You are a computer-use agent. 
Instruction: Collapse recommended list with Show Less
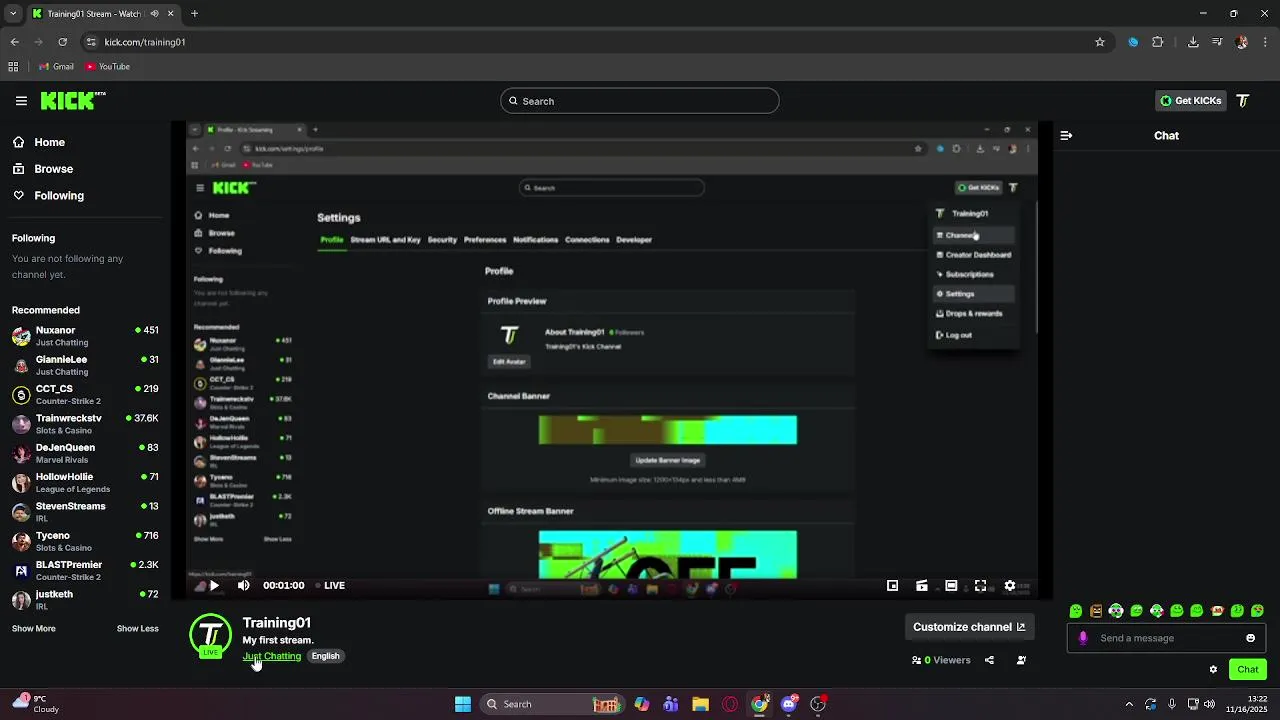pos(138,629)
